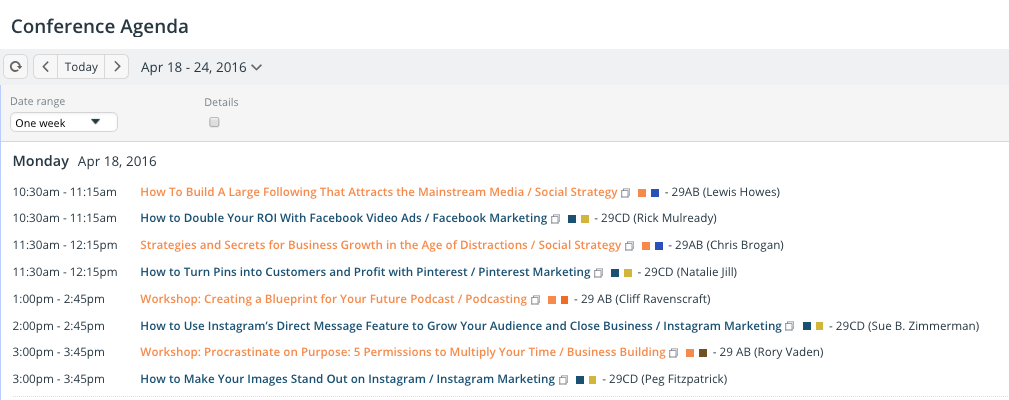Open Strategies and Secrets for Business Growth link
Screen dimensions: 1009x400
(381, 245)
